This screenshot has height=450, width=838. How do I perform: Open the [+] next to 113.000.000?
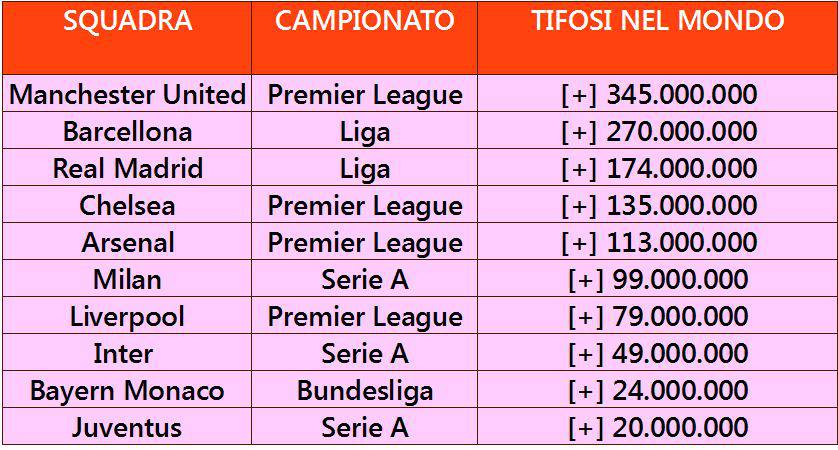click(579, 243)
